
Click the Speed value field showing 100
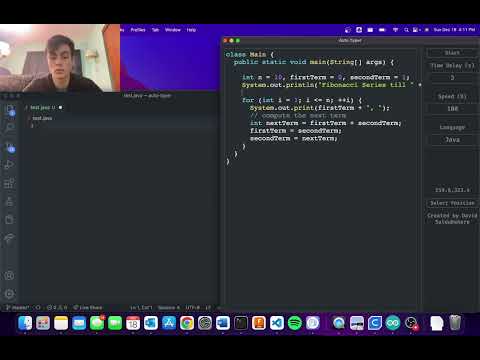pyautogui.click(x=452, y=108)
